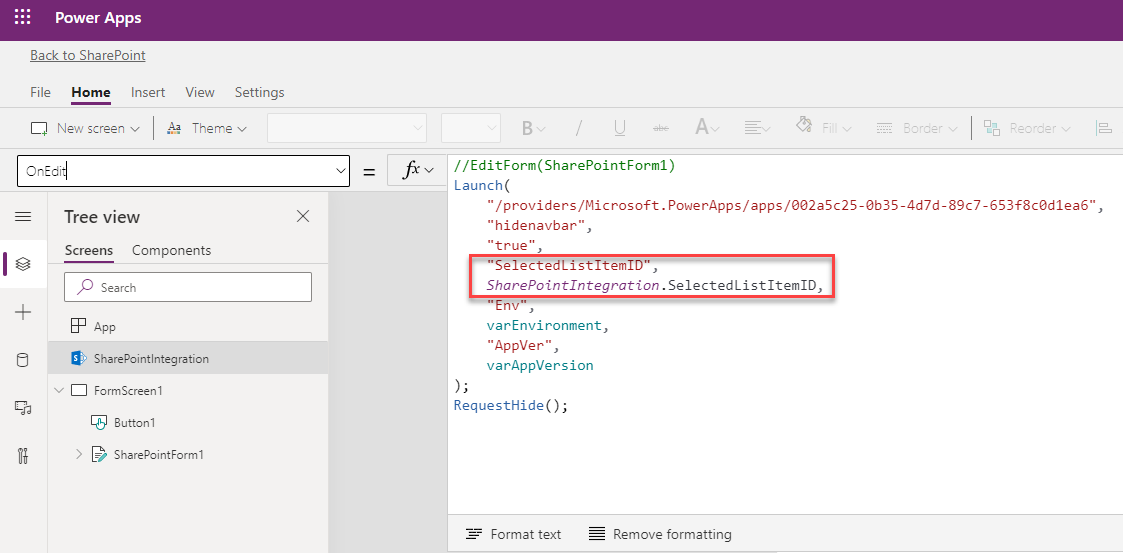This screenshot has height=553, width=1123.
Task: Close the Tree view panel
Action: [x=303, y=216]
